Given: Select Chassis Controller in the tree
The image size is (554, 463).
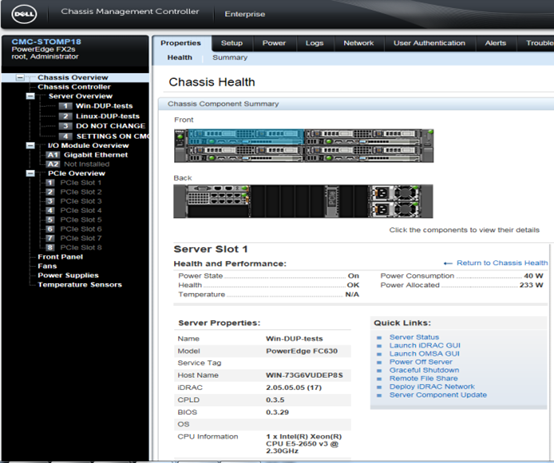Looking at the screenshot, I should pyautogui.click(x=74, y=87).
